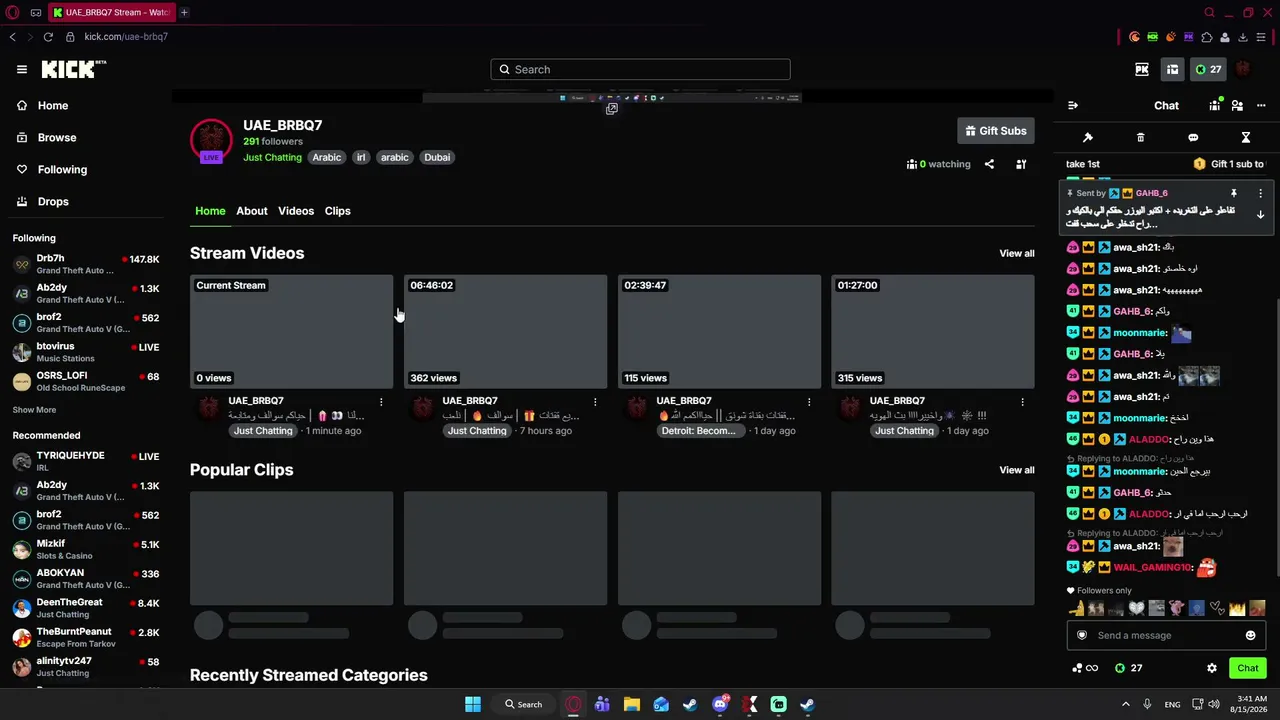Image resolution: width=1280 pixels, height=720 pixels.
Task: Open TheBurntPeanut channel in Recommended
Action: (x=85, y=637)
